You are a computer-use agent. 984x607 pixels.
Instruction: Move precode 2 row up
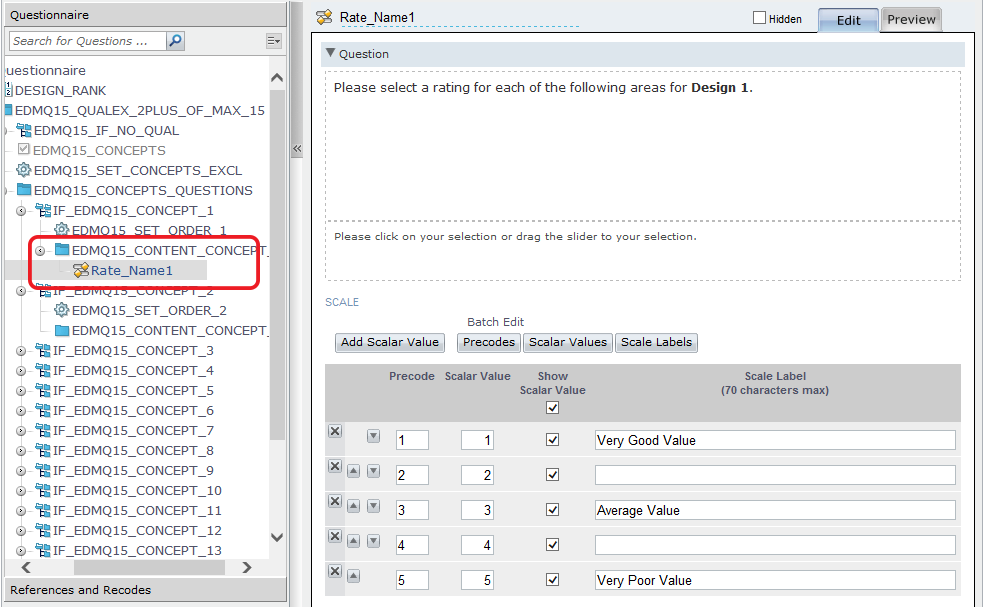354,471
